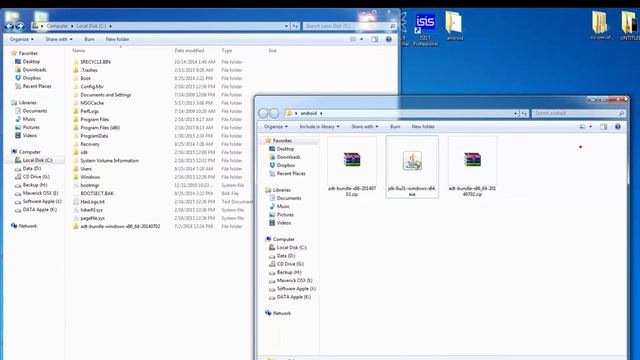This screenshot has height=360, width=640.
Task: Sort by Date modified column header
Action: click(x=189, y=51)
